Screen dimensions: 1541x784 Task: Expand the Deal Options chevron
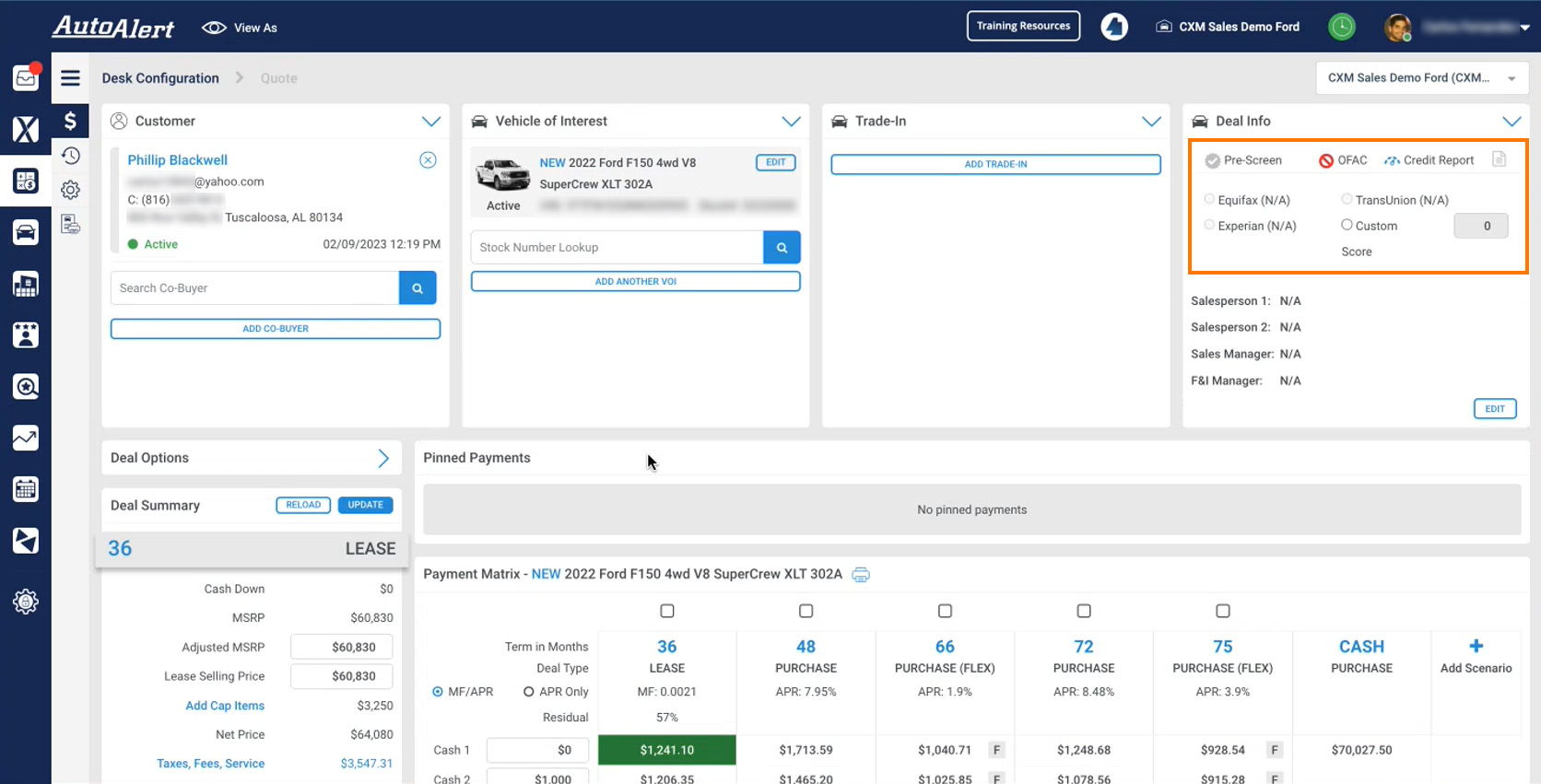click(383, 458)
